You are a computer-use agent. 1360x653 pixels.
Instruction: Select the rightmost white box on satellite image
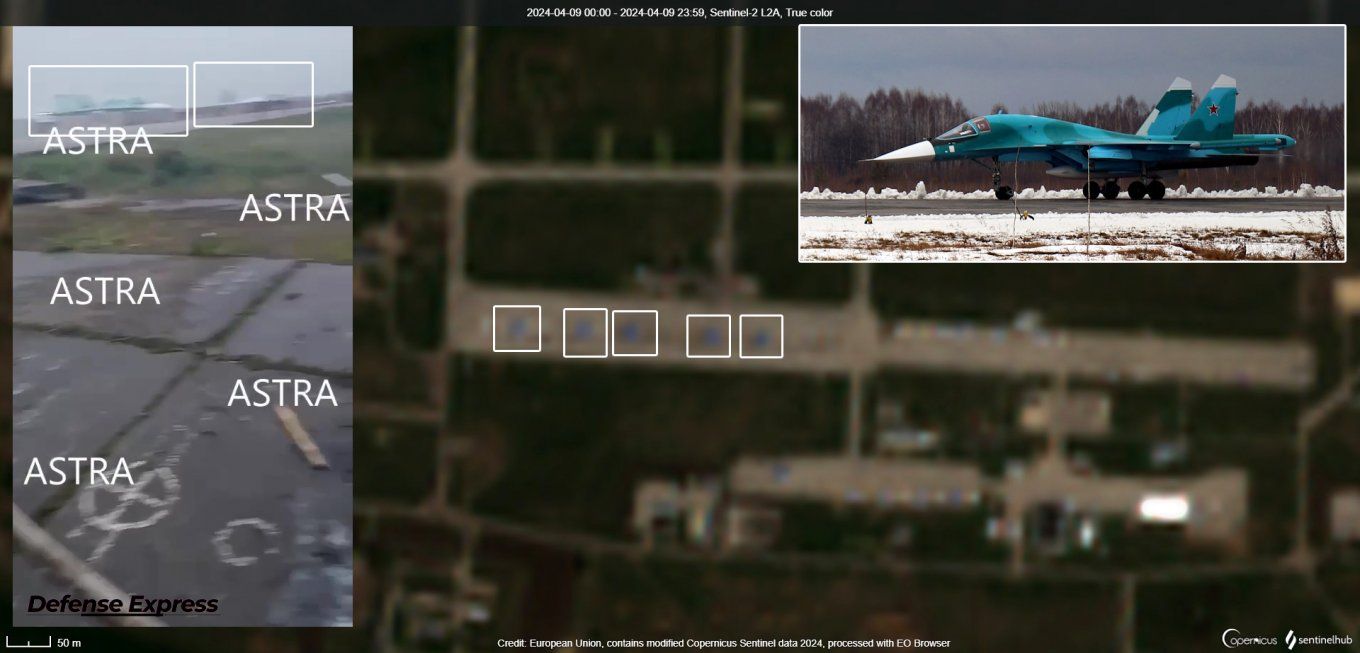pyautogui.click(x=761, y=336)
